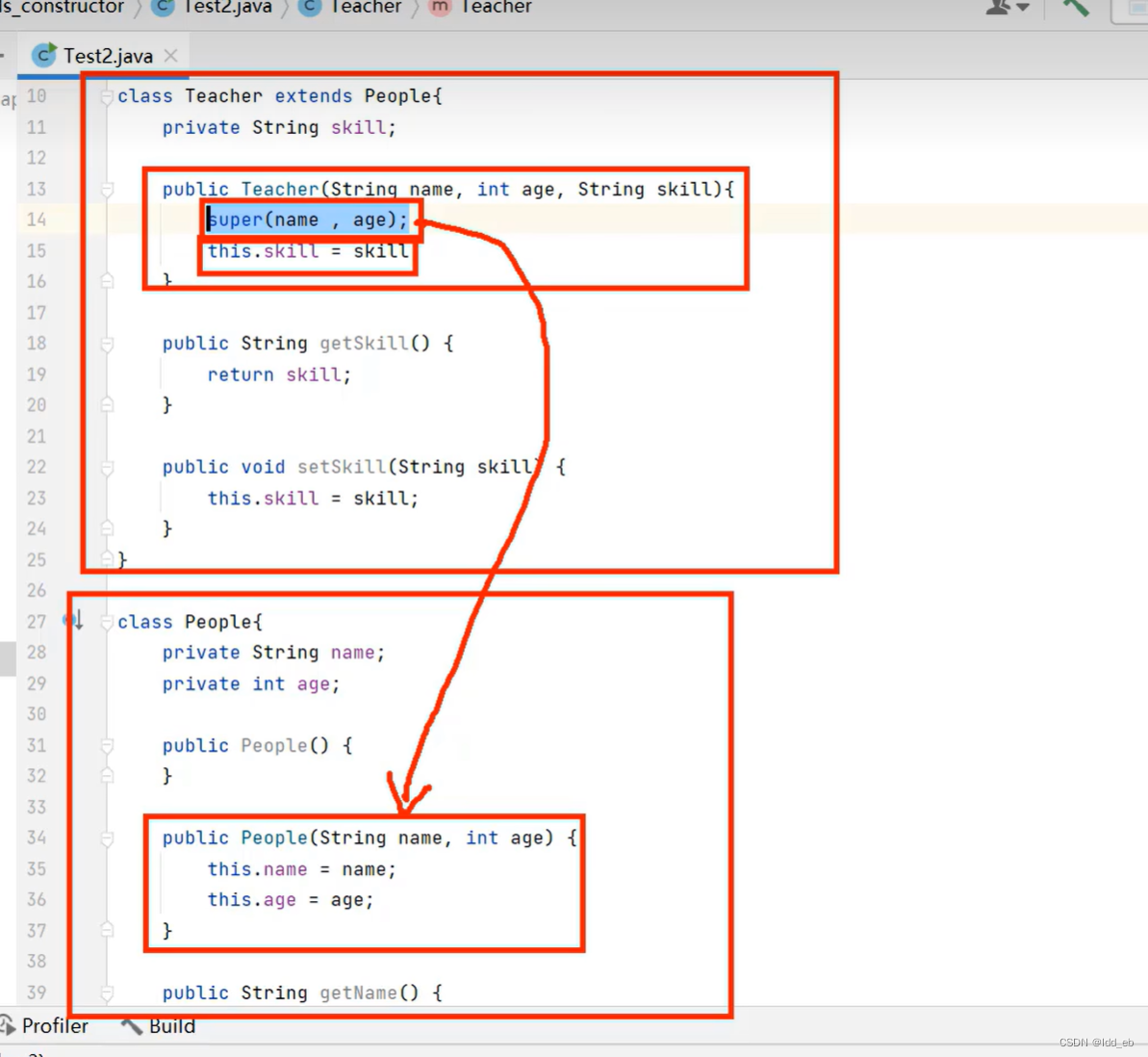Collapse the getName method fold at line 39
This screenshot has width=1148, height=1057.
tap(107, 993)
